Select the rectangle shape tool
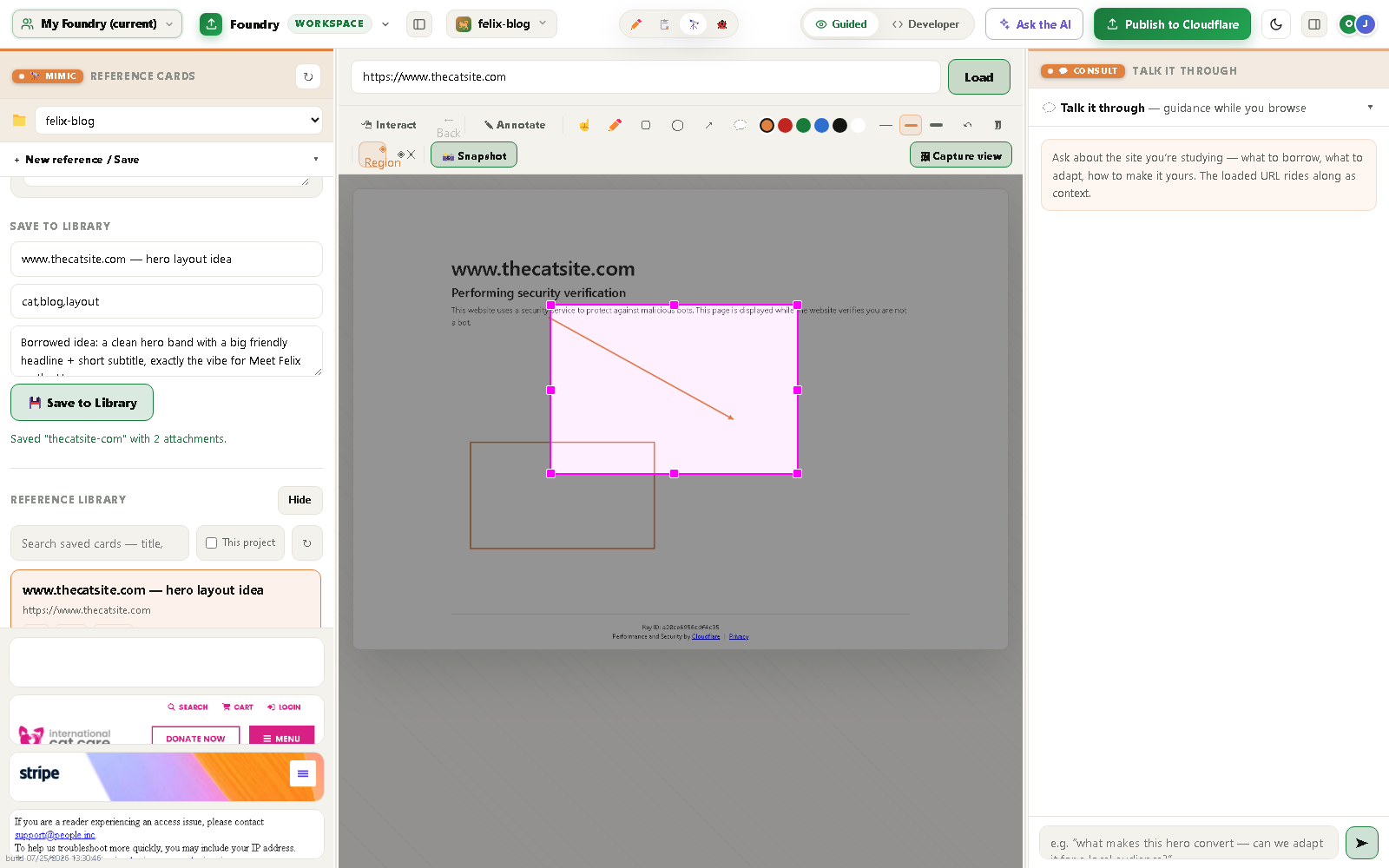 646,125
